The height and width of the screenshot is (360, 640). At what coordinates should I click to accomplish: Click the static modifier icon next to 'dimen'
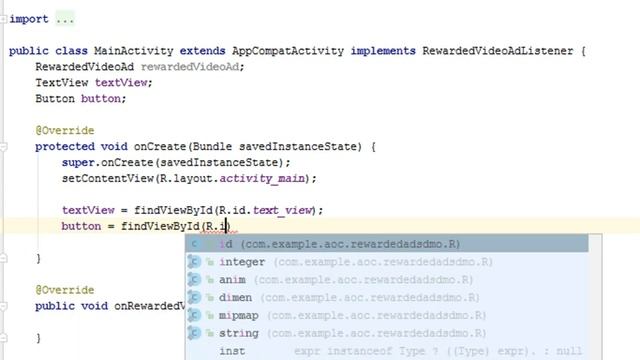(x=210, y=298)
